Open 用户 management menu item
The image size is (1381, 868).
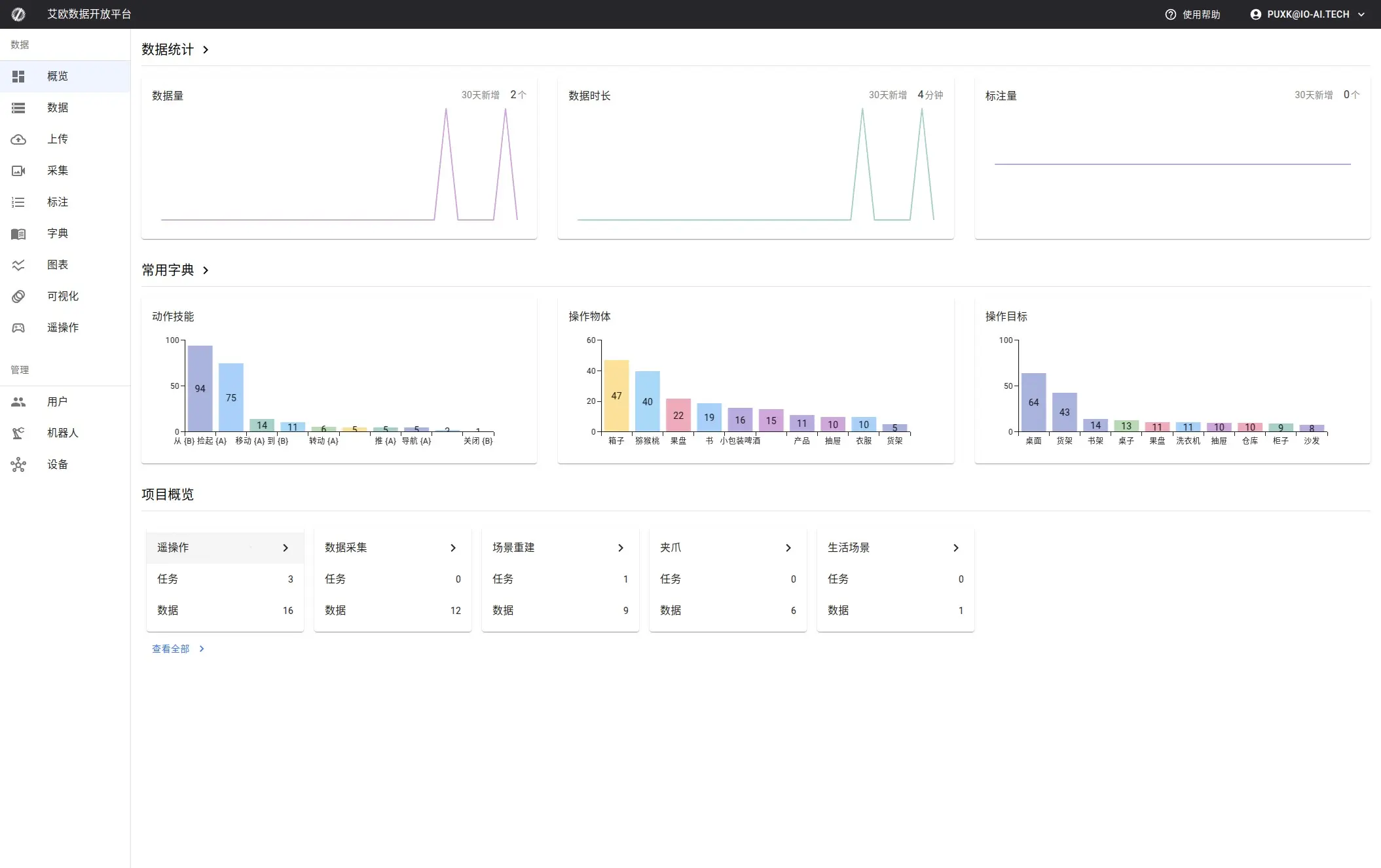(x=58, y=402)
